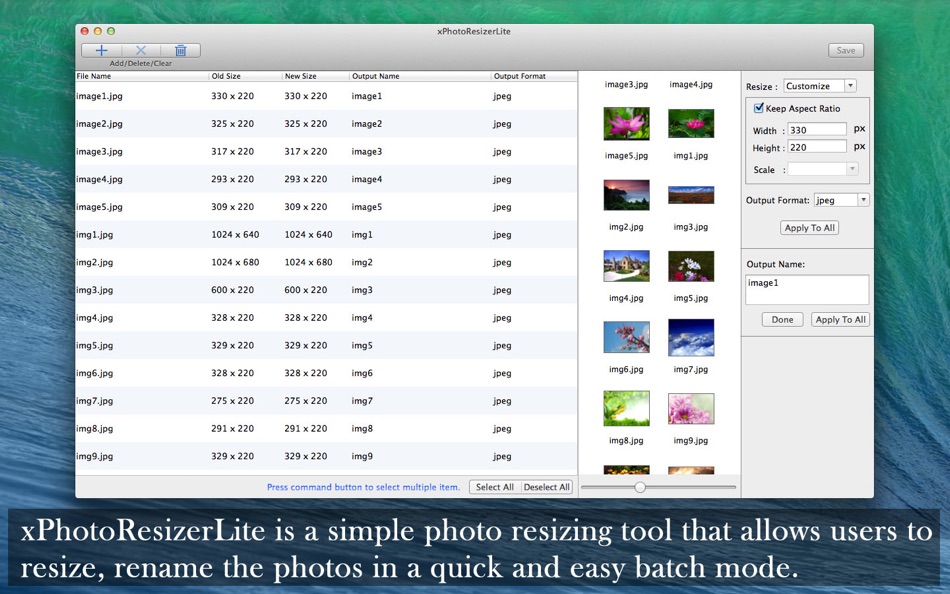
Task: Click the 600 x 220 old size cell
Action: (x=233, y=290)
